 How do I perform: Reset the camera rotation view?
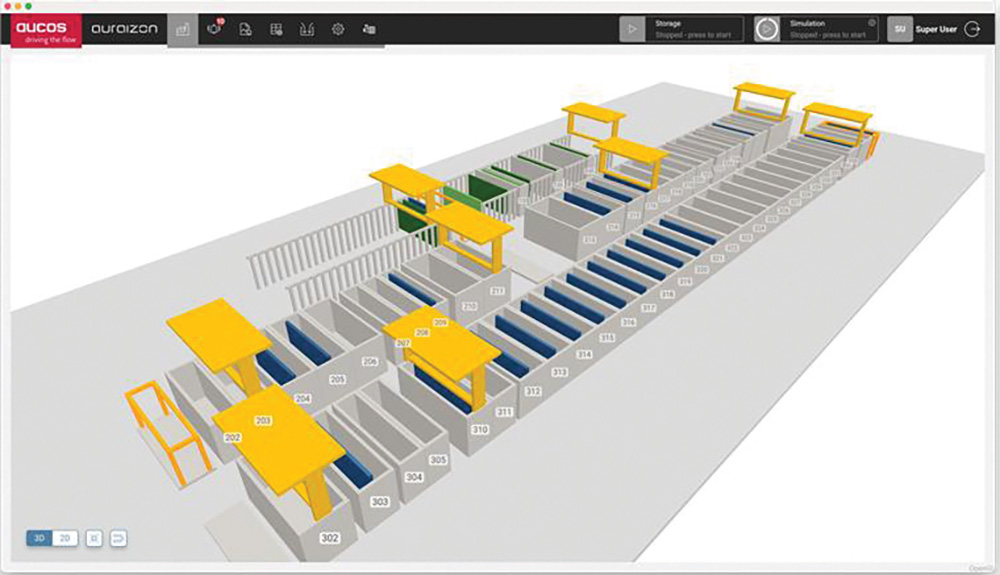[118, 538]
